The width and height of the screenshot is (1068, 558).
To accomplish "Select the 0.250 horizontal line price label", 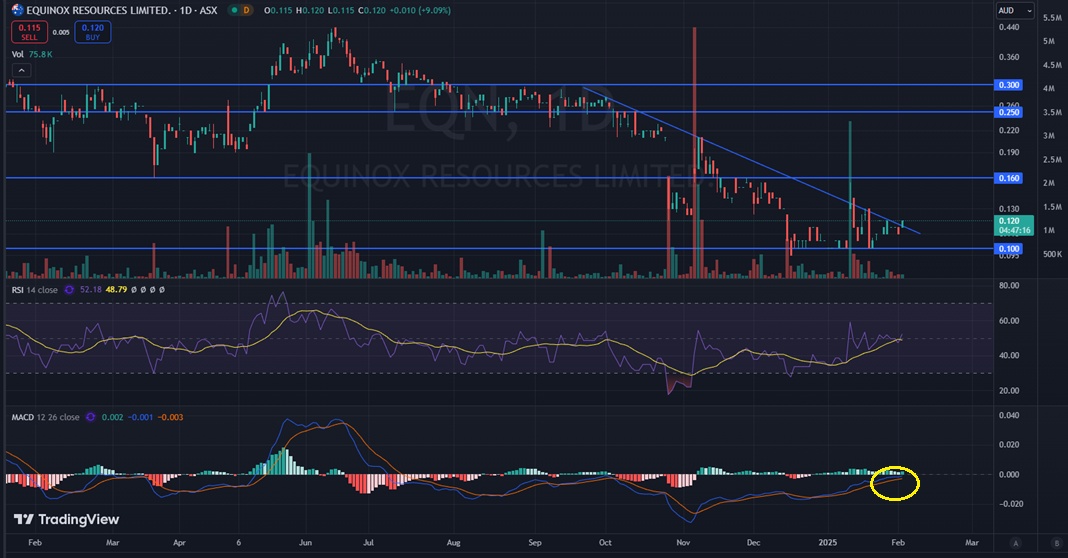I will (1008, 112).
